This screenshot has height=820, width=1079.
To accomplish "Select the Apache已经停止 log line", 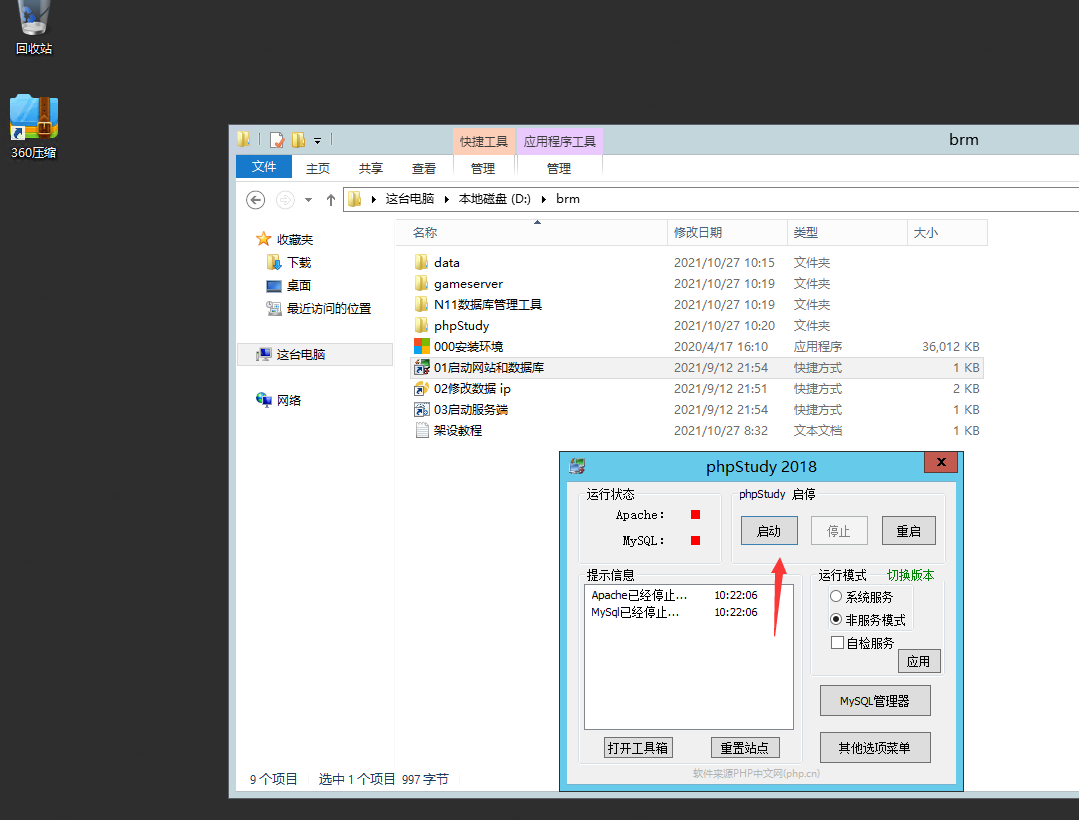I will coord(674,595).
